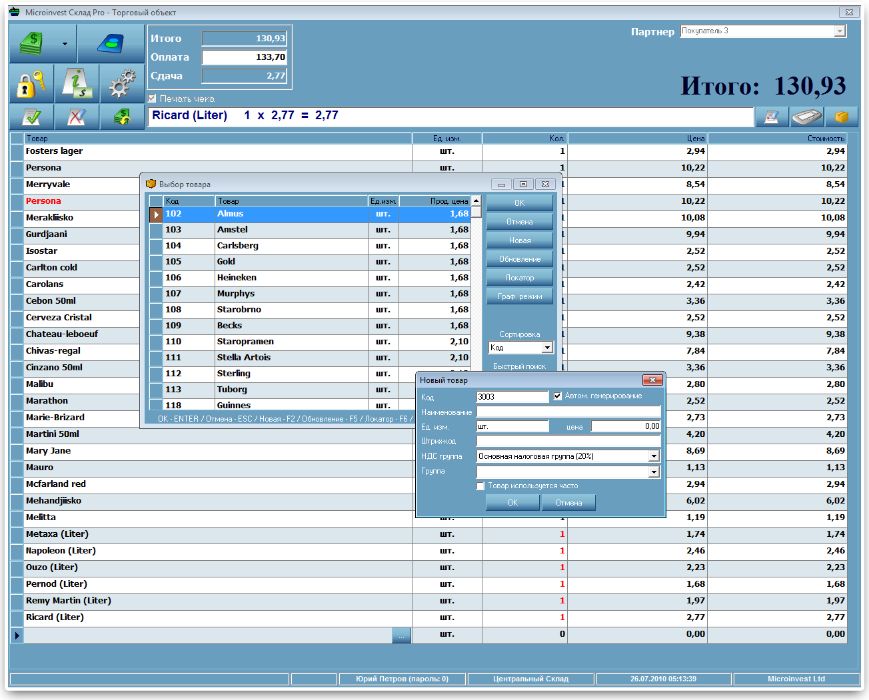Click the money refund icon
The width and height of the screenshot is (869, 700).
coord(122,117)
